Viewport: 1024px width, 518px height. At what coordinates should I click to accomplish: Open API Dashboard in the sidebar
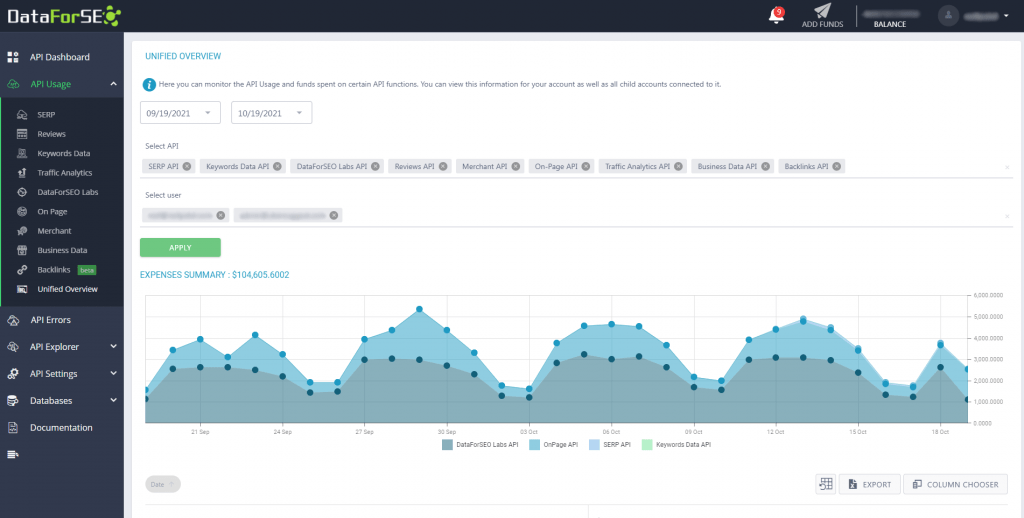pos(61,57)
